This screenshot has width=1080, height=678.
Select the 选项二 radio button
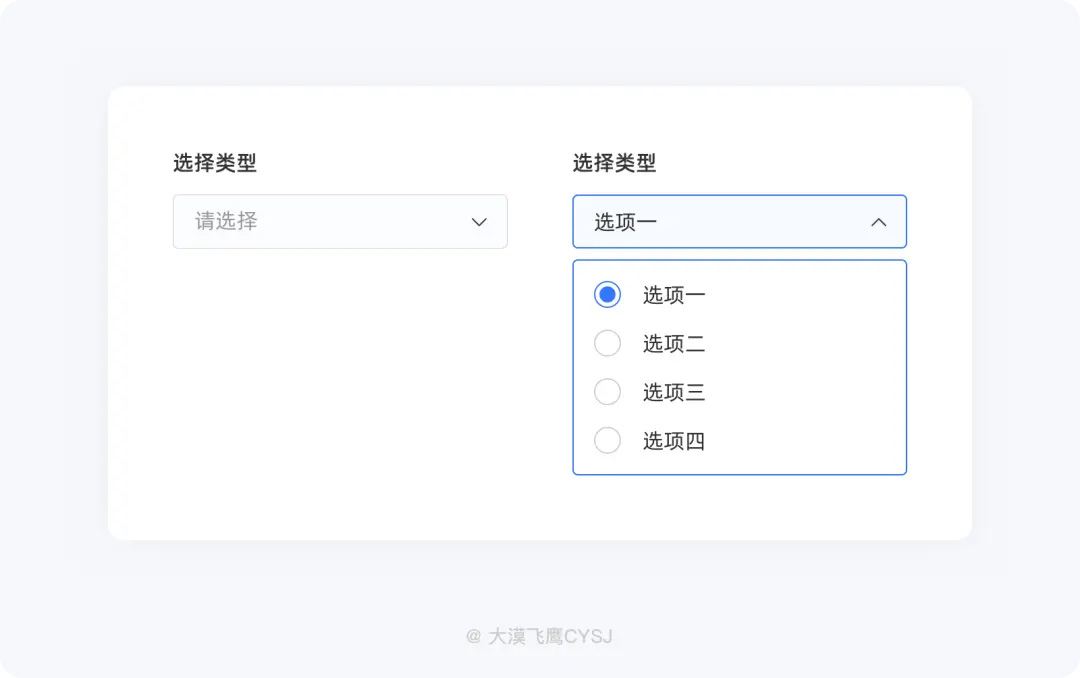[608, 343]
